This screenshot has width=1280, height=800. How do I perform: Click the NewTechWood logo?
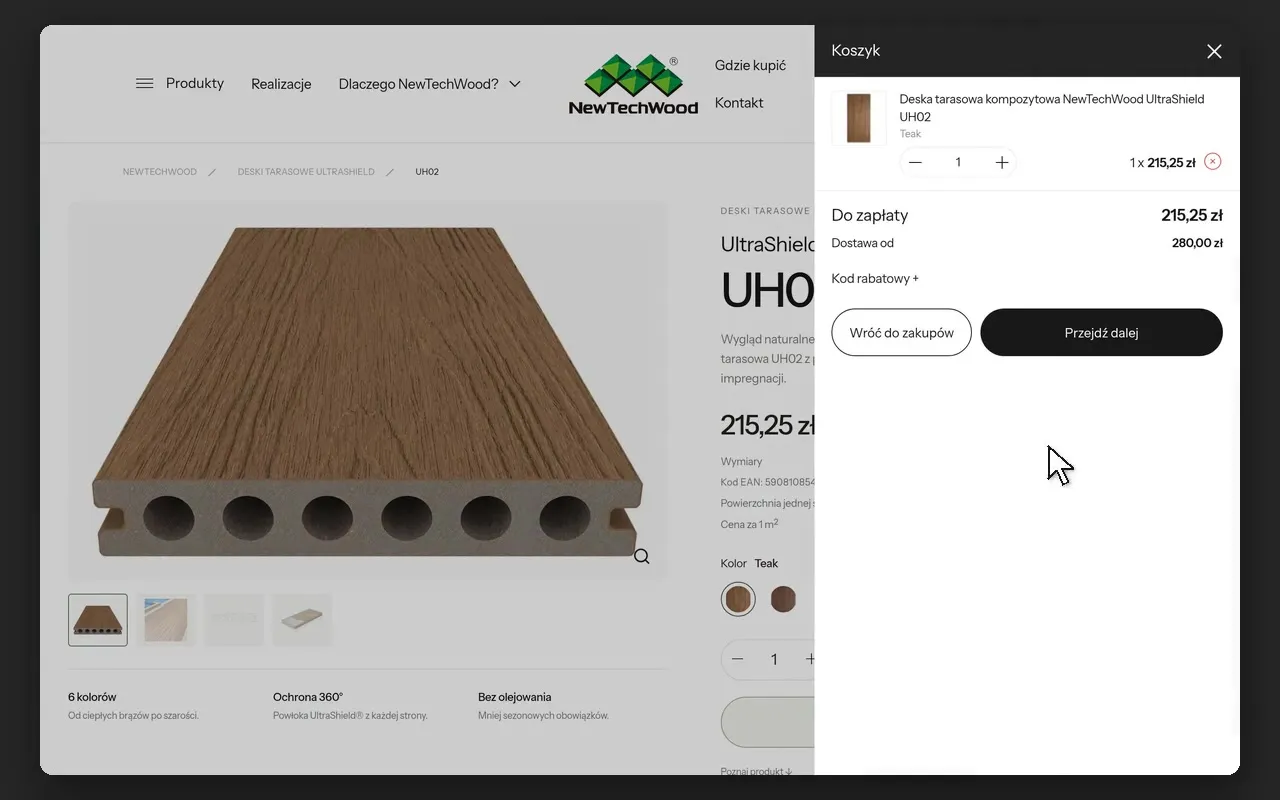click(x=633, y=85)
